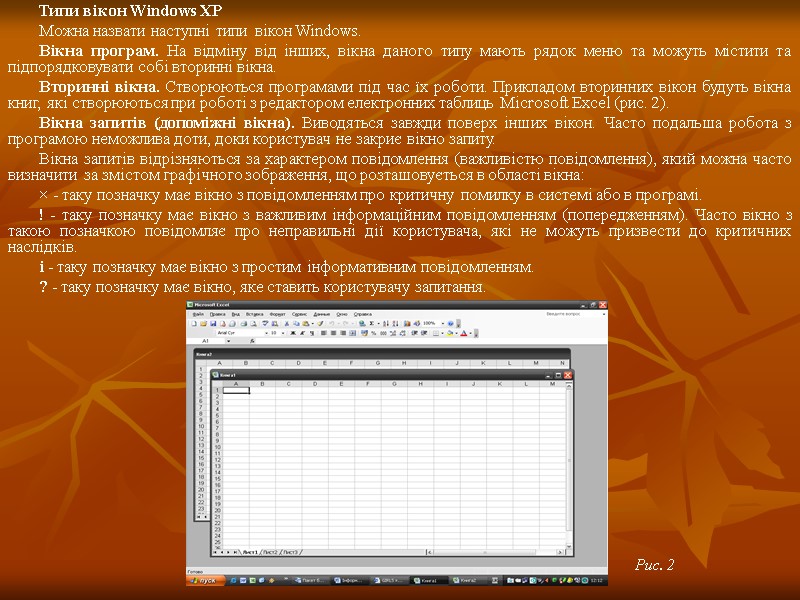
Task: Open a workbook using the Open folder icon
Action: tap(205, 321)
